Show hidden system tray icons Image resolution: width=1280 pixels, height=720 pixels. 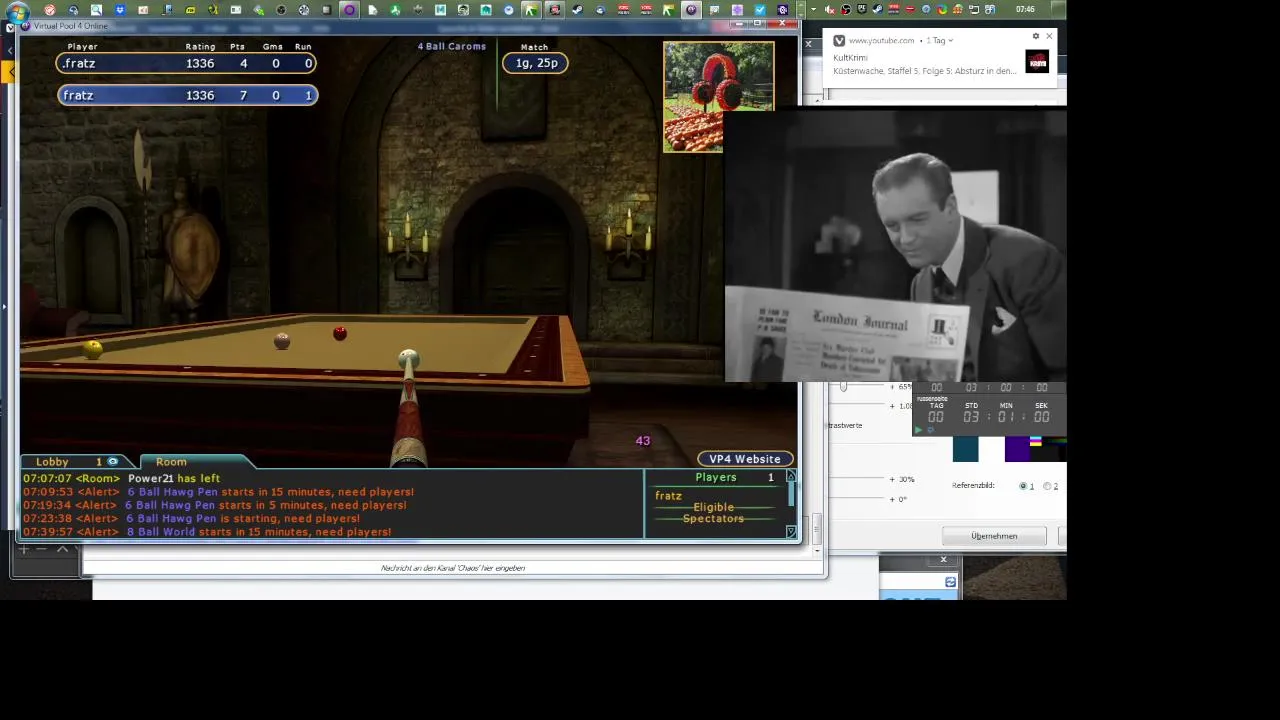point(812,10)
